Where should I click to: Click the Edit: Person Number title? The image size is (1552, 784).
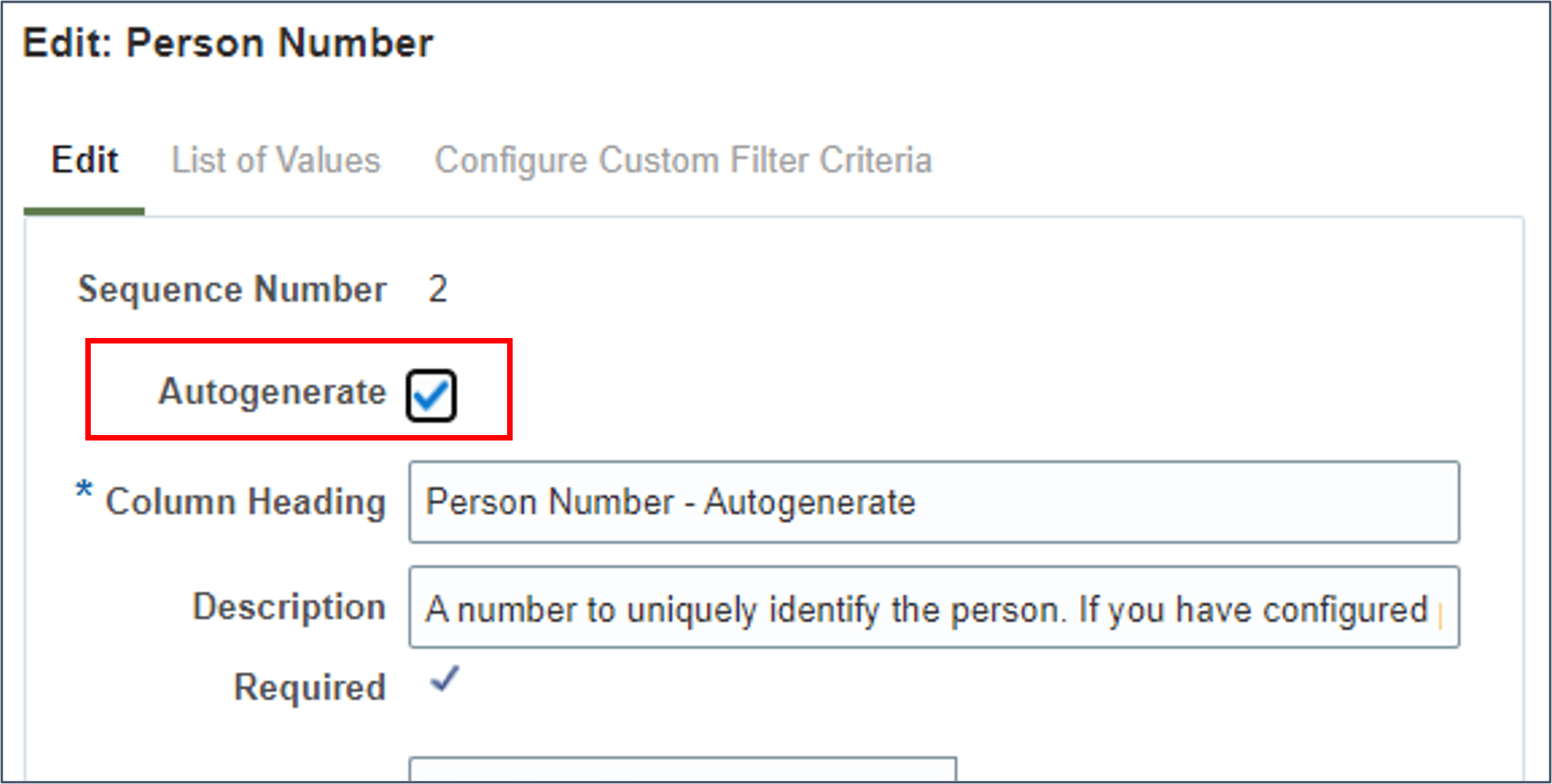228,43
